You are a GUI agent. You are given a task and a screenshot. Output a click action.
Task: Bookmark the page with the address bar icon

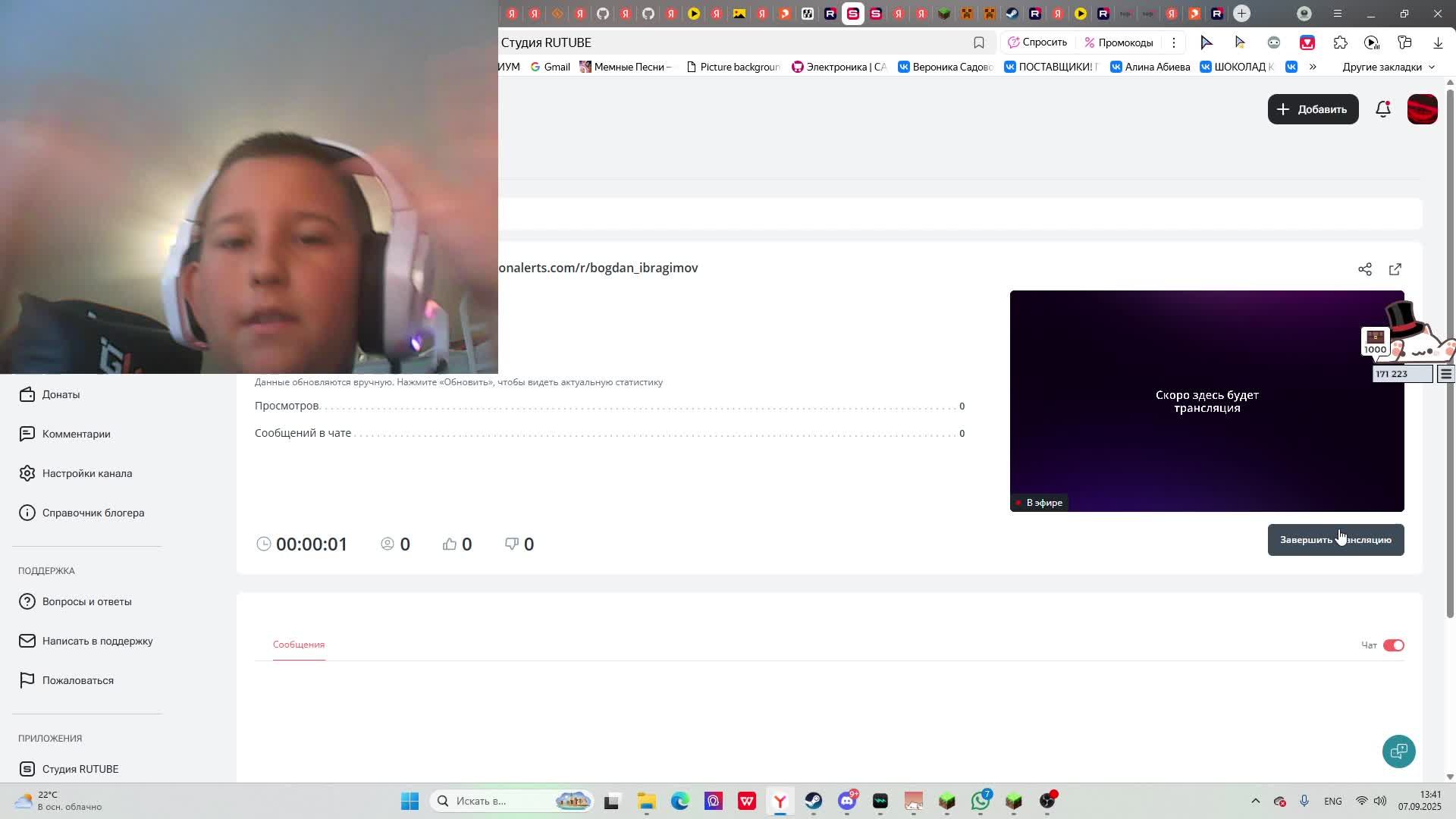tap(979, 42)
